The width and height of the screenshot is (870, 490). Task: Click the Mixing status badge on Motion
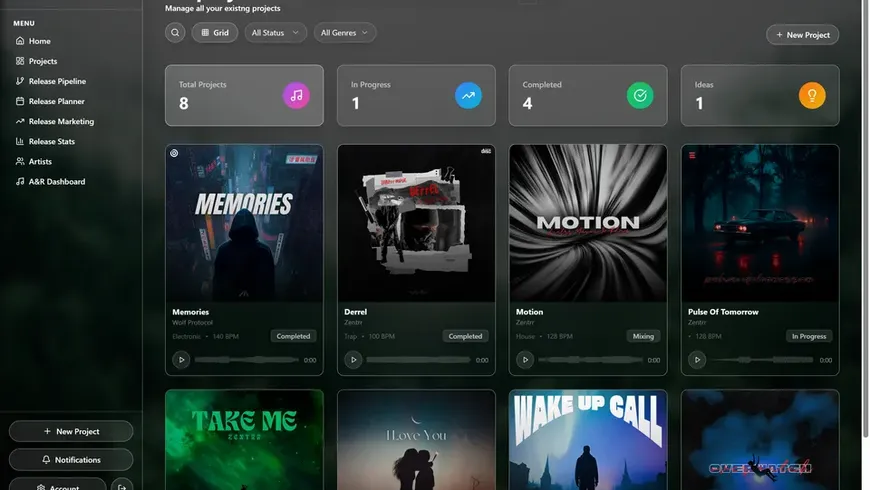tap(643, 336)
